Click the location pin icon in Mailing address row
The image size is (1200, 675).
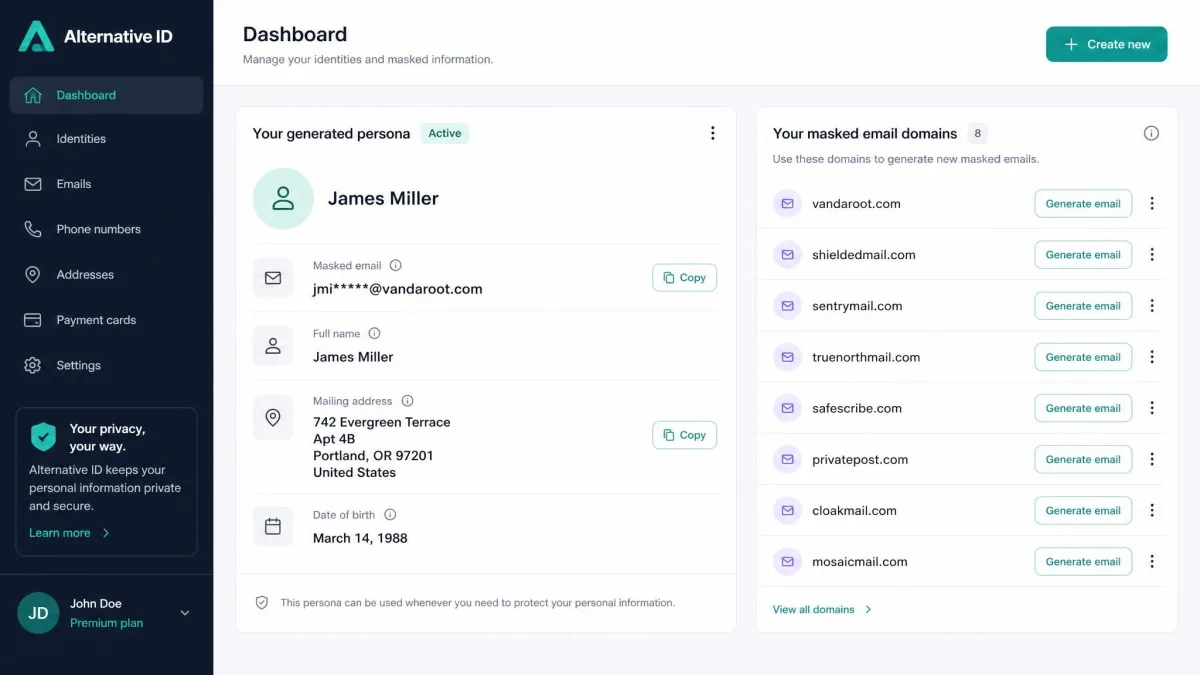click(273, 417)
